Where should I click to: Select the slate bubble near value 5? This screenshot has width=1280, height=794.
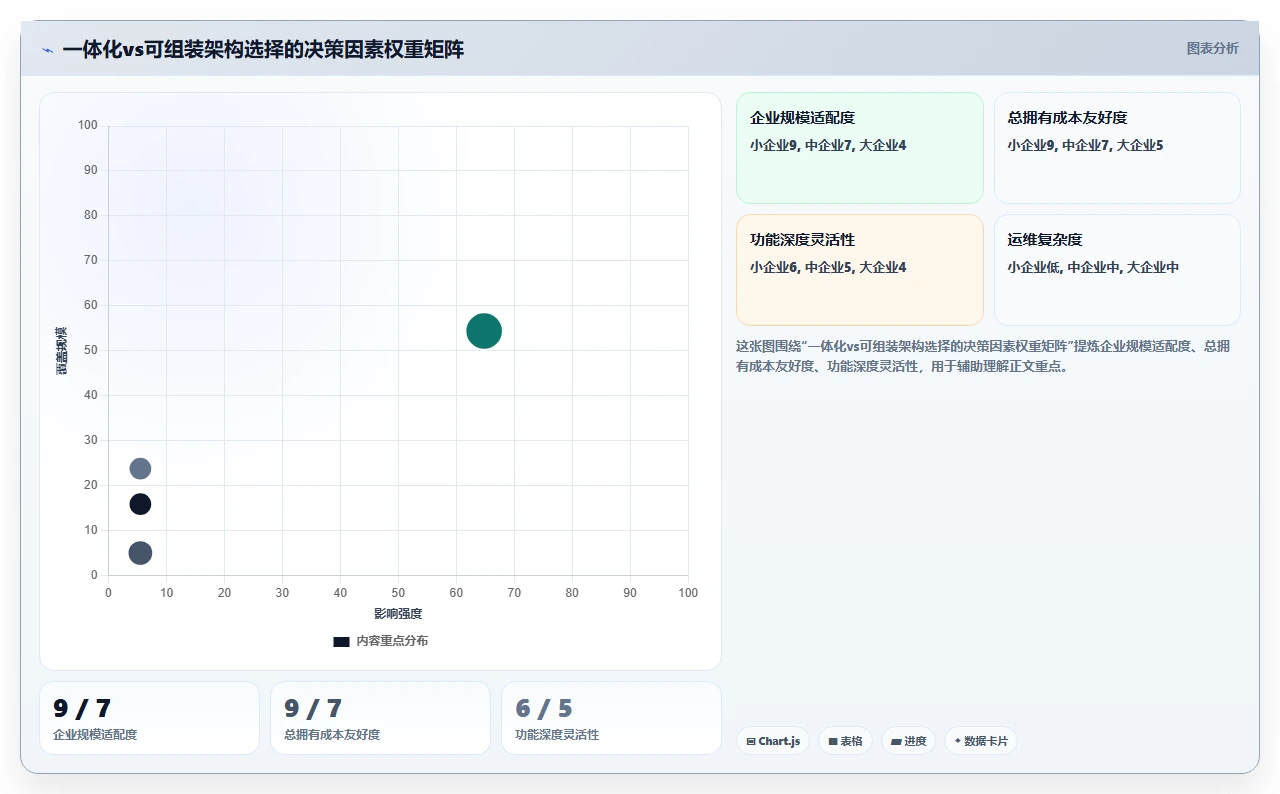[140, 553]
